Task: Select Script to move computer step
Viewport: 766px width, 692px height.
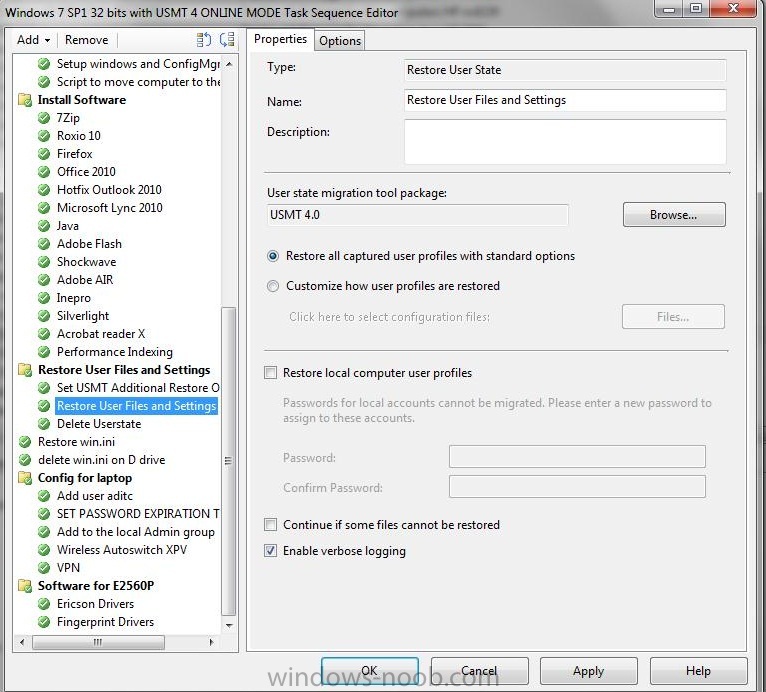Action: click(138, 82)
